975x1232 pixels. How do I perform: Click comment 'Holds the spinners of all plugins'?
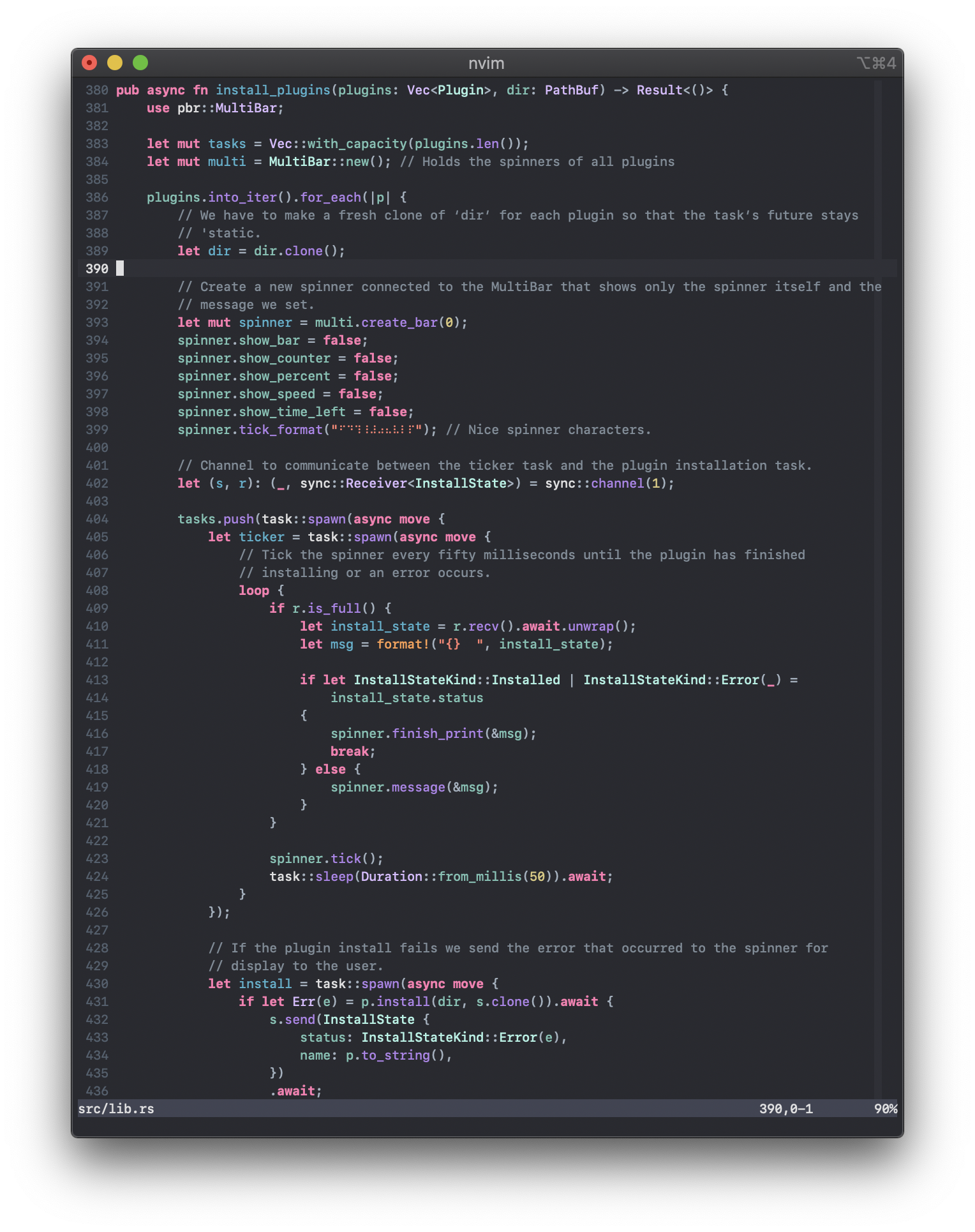point(549,162)
